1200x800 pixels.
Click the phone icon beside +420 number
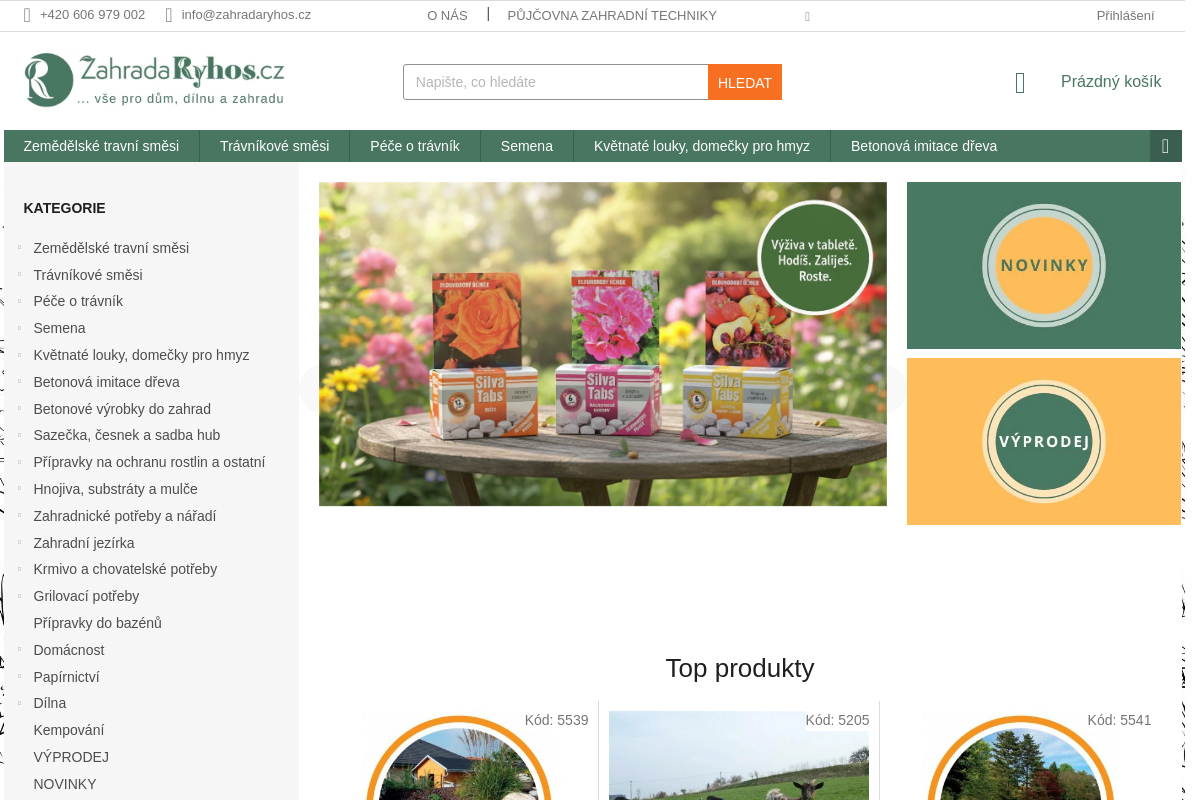[x=27, y=15]
